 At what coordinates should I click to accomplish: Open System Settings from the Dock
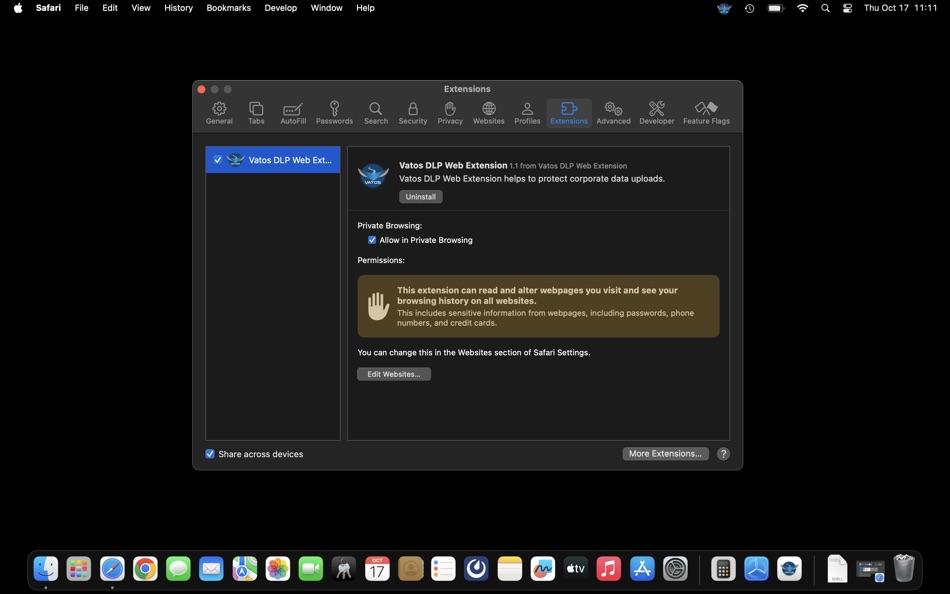pos(675,569)
